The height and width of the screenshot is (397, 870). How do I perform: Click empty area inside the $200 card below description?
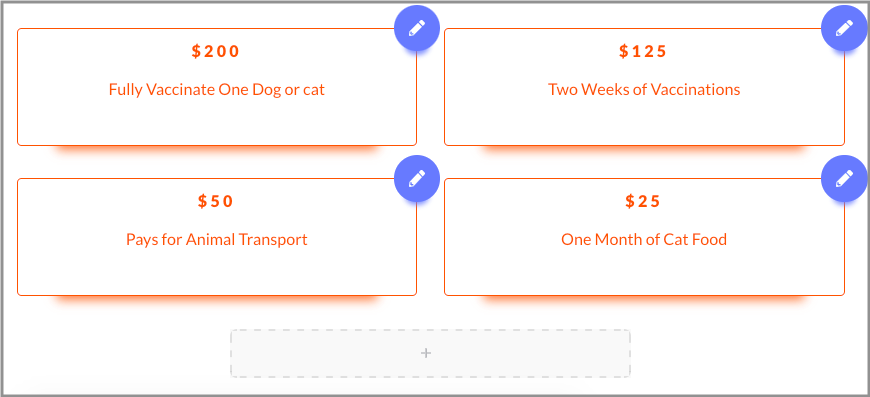coord(216,123)
